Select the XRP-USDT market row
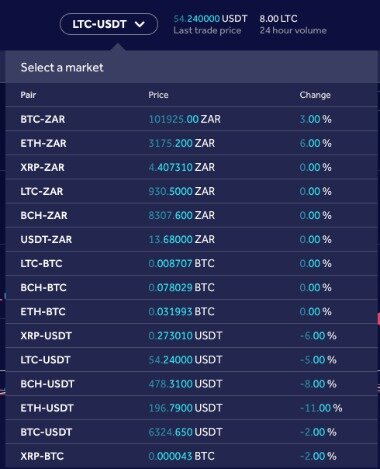Viewport: 380px width, 469px height. click(x=191, y=335)
